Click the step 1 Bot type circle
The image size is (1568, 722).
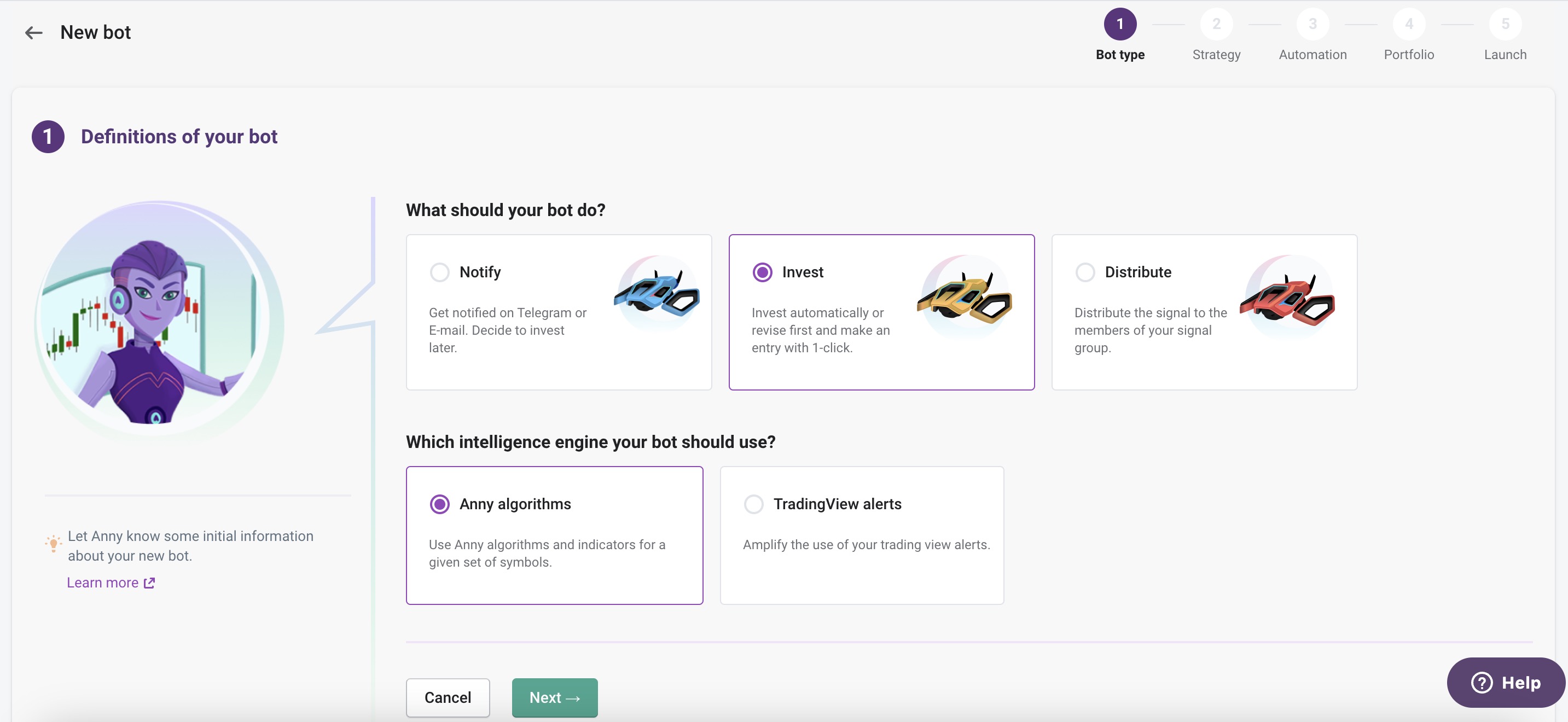(1120, 25)
